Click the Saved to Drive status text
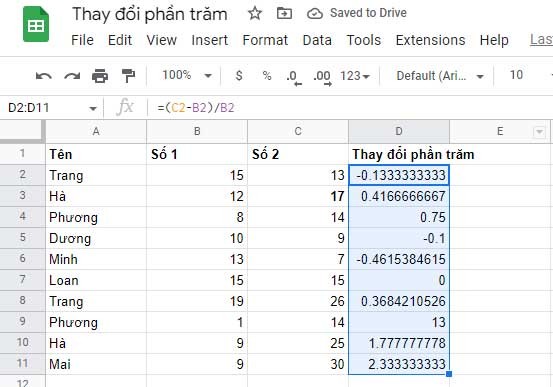Image resolution: width=553 pixels, height=387 pixels. click(368, 13)
